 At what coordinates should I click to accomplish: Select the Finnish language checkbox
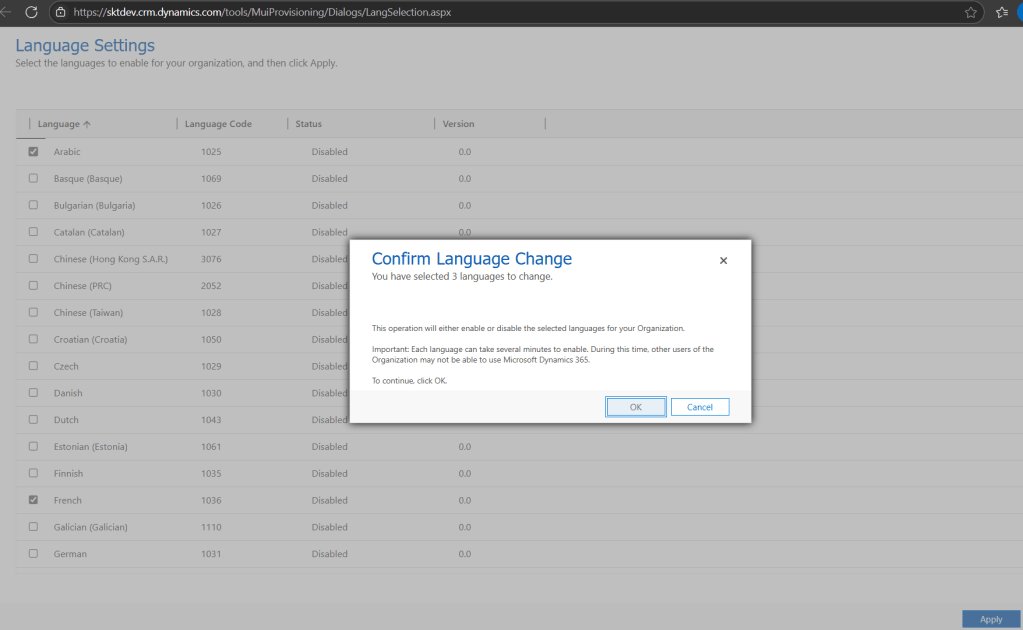tap(33, 473)
